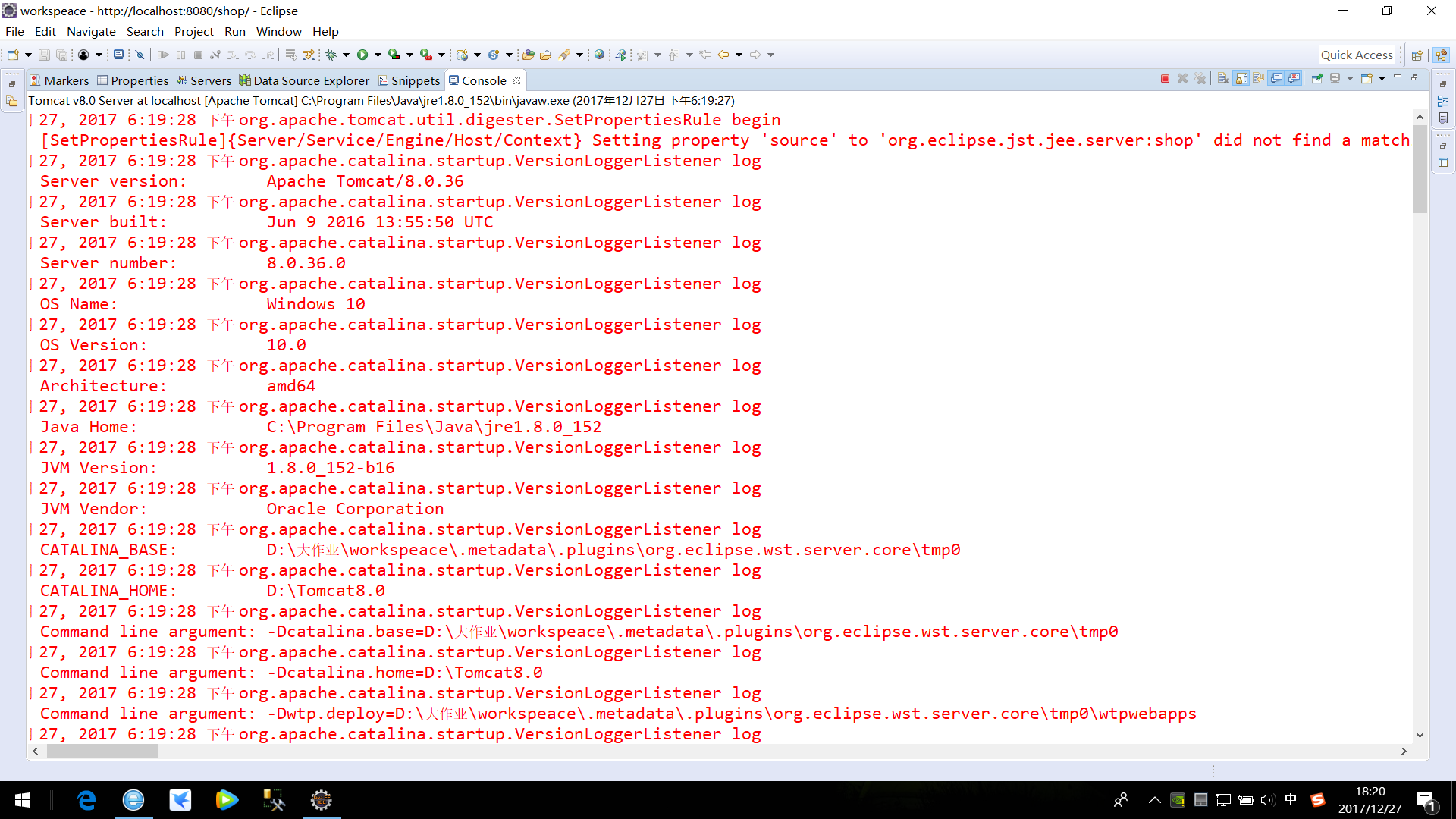Toggle Word Wrap in console

[x=1259, y=78]
